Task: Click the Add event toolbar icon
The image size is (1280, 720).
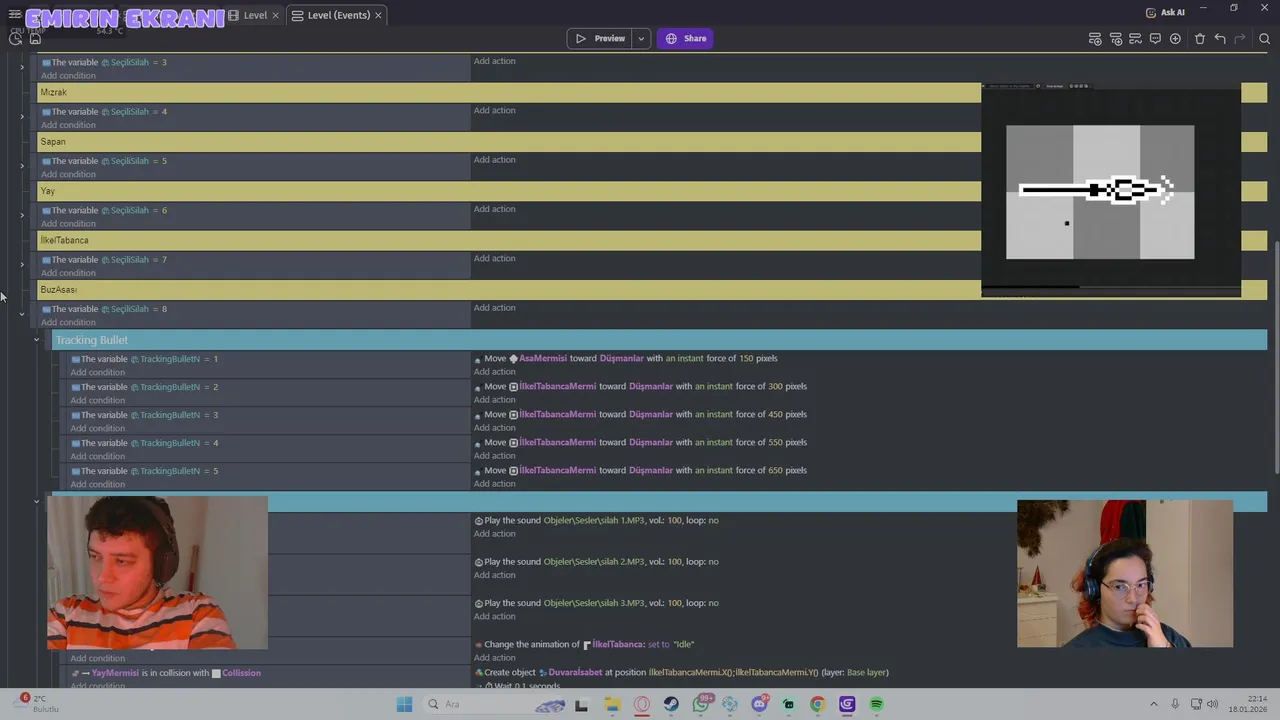Action: coord(1095,39)
